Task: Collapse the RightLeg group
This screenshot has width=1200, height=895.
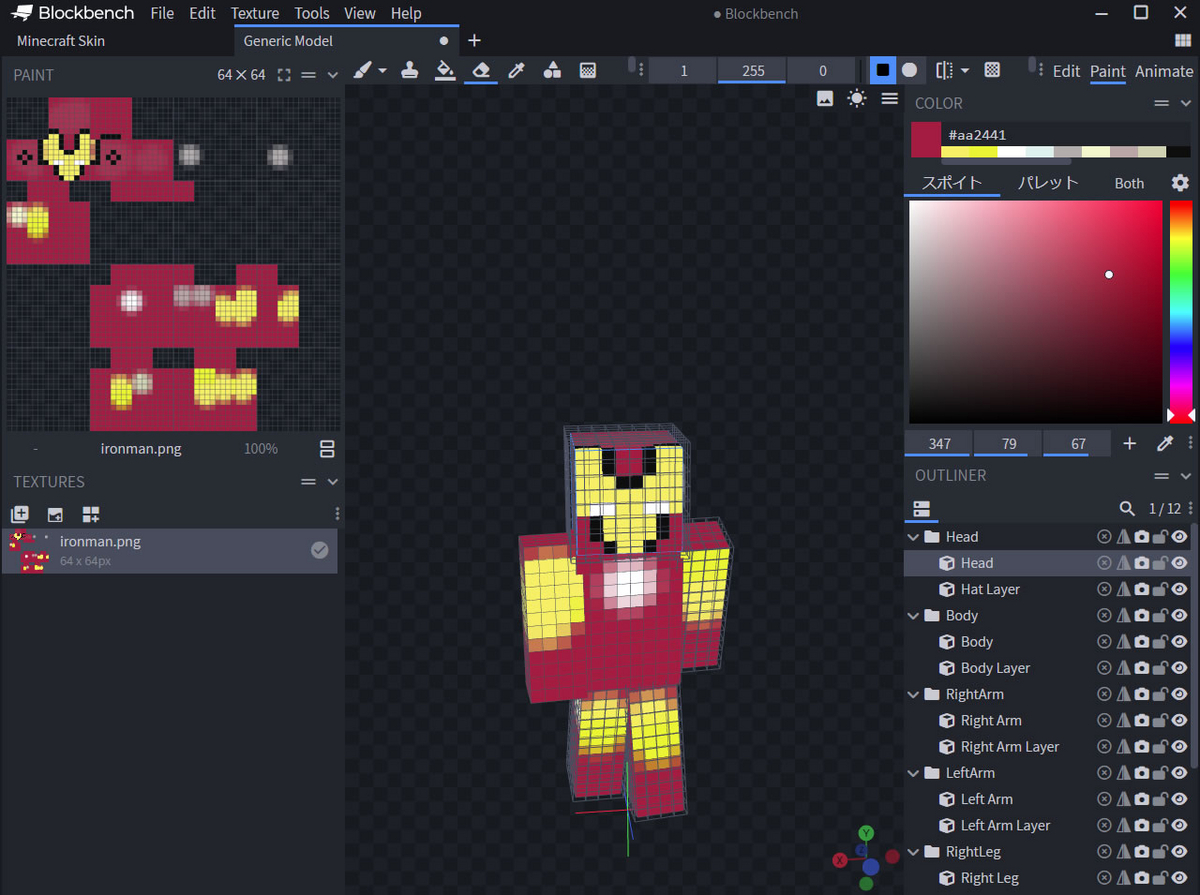Action: click(x=913, y=852)
